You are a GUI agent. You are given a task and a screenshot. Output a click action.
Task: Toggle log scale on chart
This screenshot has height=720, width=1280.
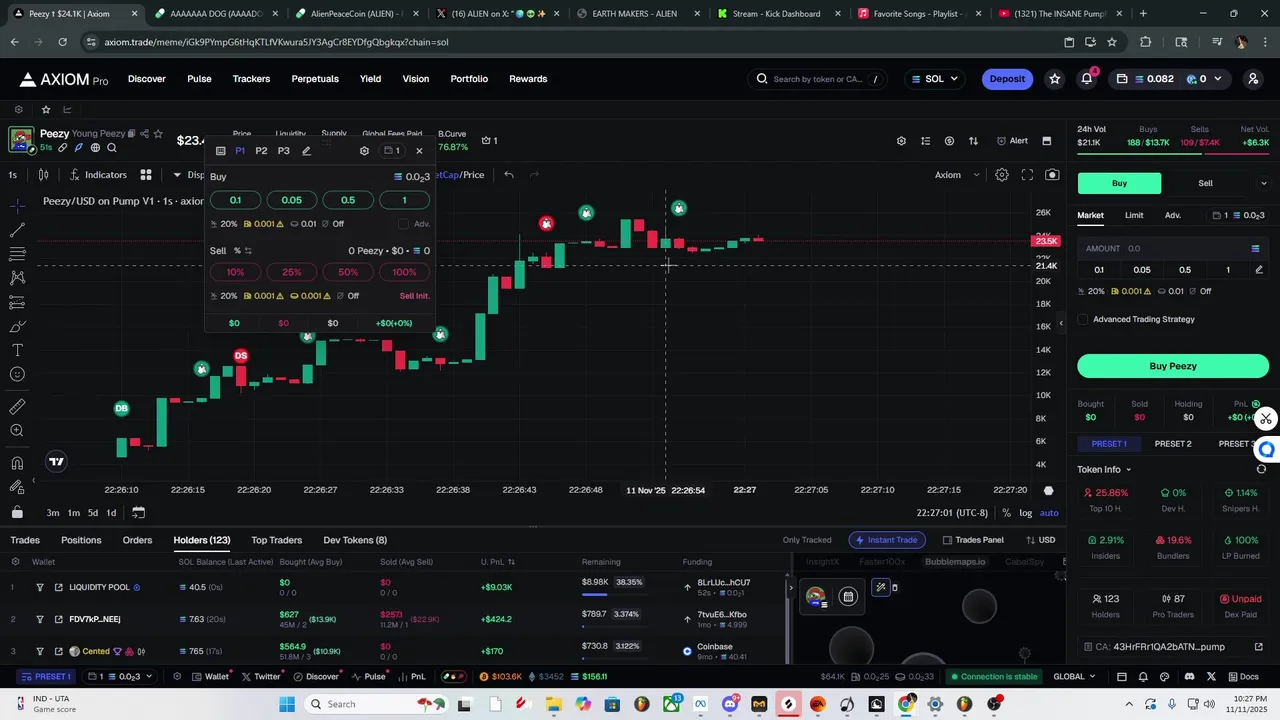click(x=1025, y=513)
